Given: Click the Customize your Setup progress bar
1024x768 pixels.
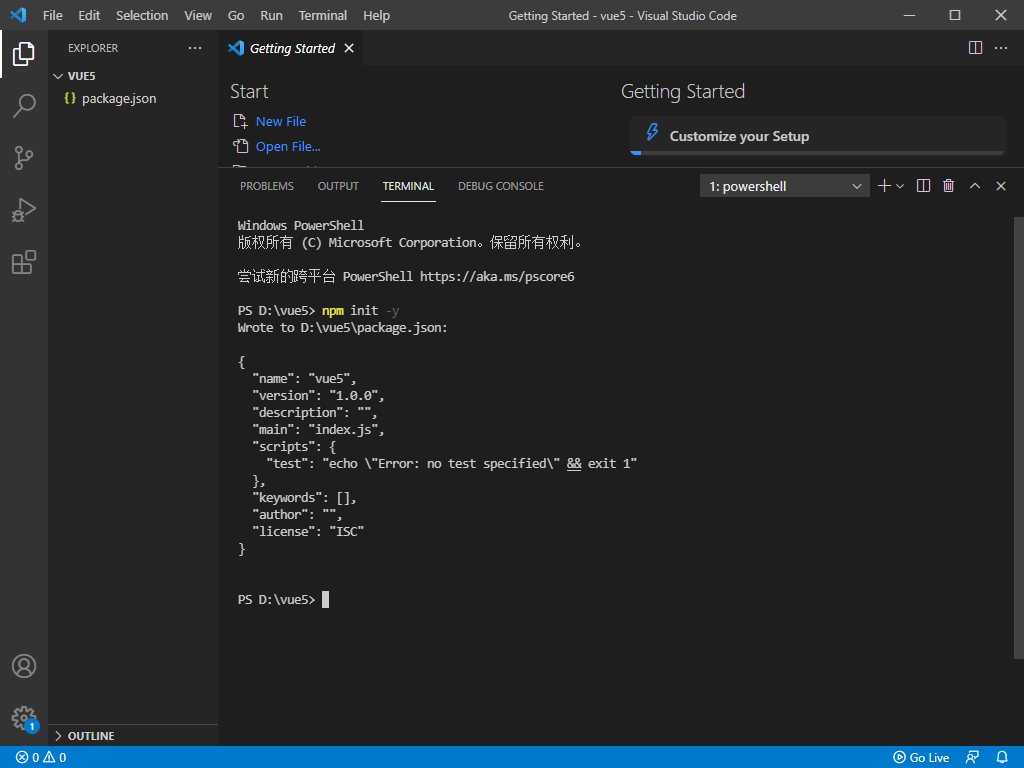Looking at the screenshot, I should 818,153.
